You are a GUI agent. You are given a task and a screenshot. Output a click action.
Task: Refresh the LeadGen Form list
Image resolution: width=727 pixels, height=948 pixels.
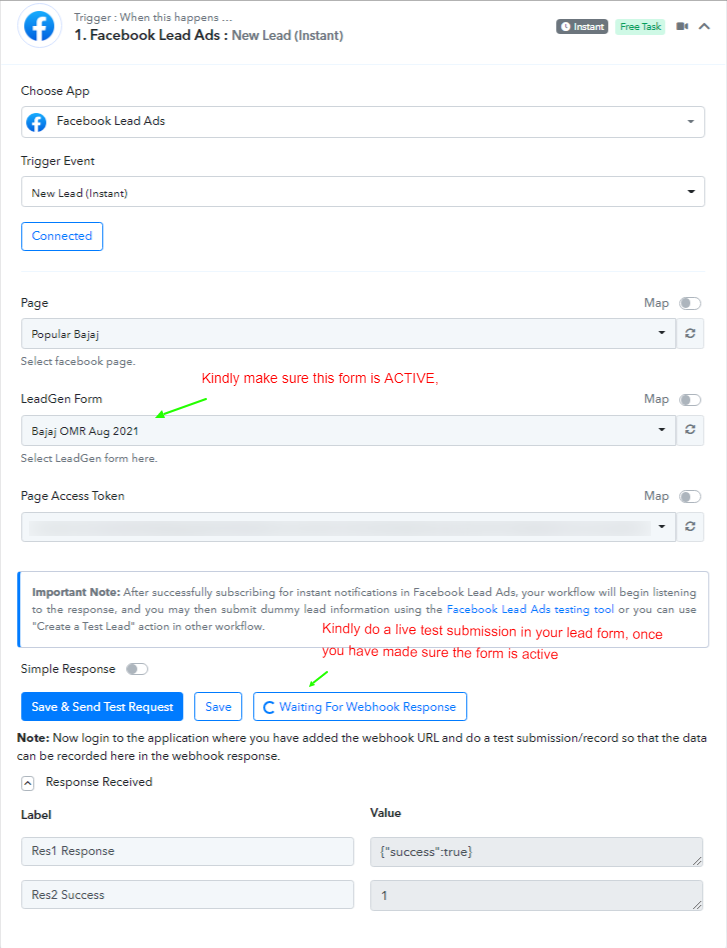[x=690, y=430]
